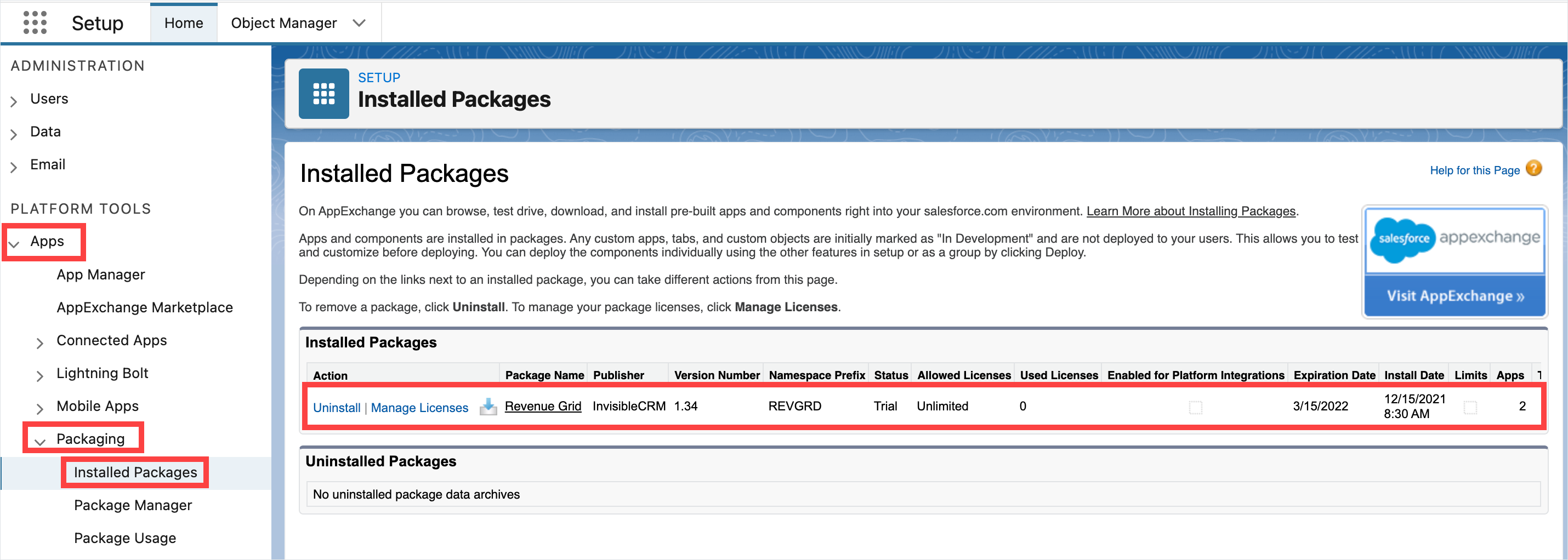Click the 3/15/2022 expiration date cell
This screenshot has width=1568, height=560.
[x=1320, y=405]
